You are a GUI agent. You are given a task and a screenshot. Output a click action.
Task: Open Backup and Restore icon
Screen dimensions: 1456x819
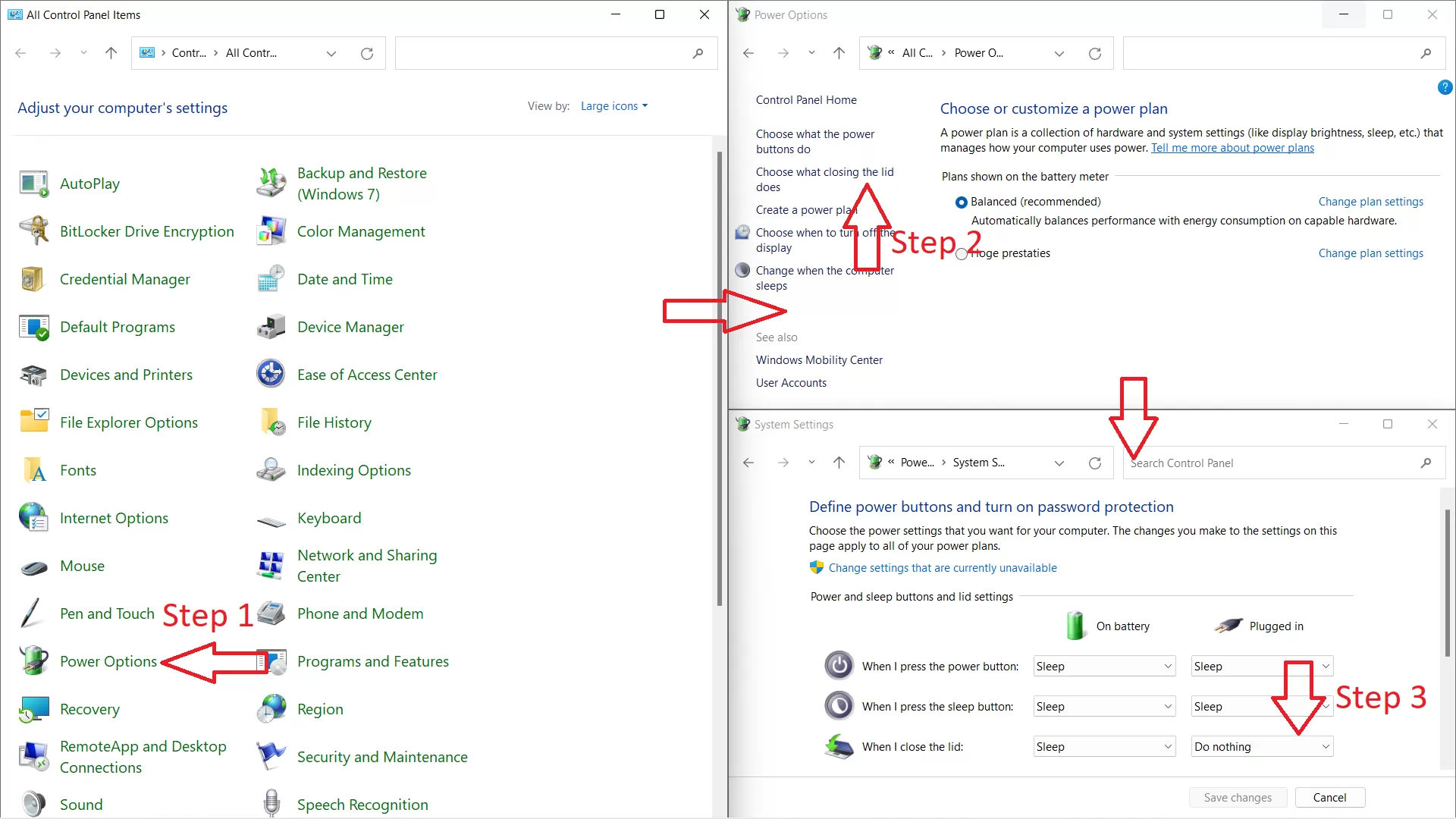point(271,184)
